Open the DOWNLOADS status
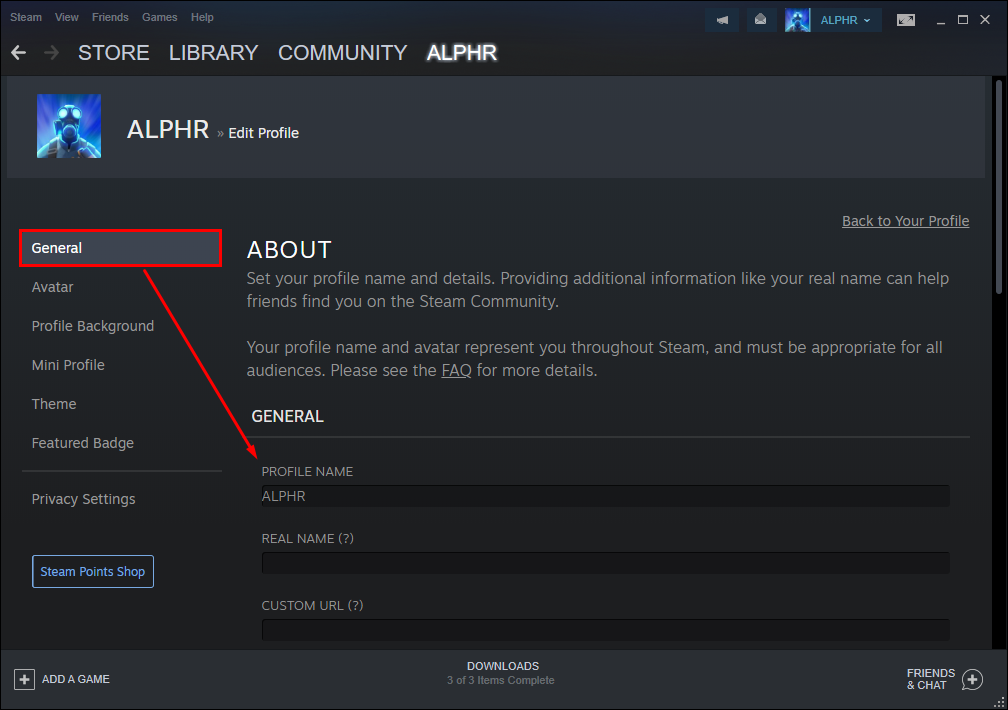1008x710 pixels. click(x=503, y=666)
